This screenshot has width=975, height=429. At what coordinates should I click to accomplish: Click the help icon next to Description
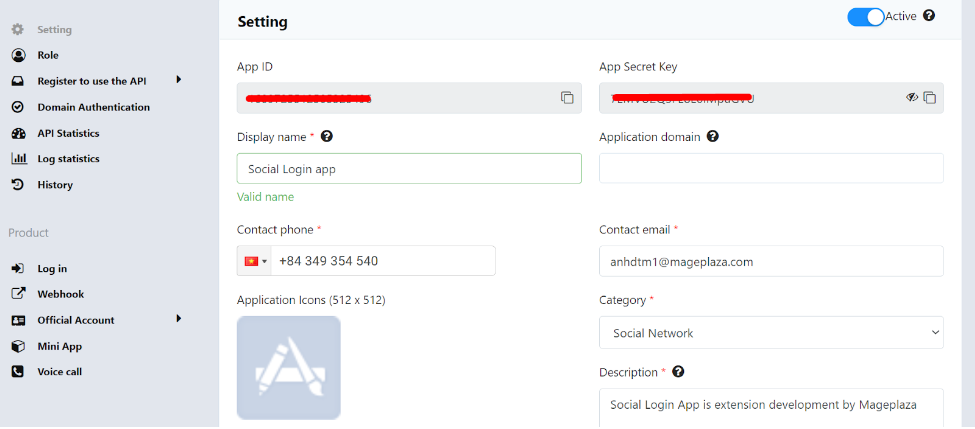(x=678, y=372)
